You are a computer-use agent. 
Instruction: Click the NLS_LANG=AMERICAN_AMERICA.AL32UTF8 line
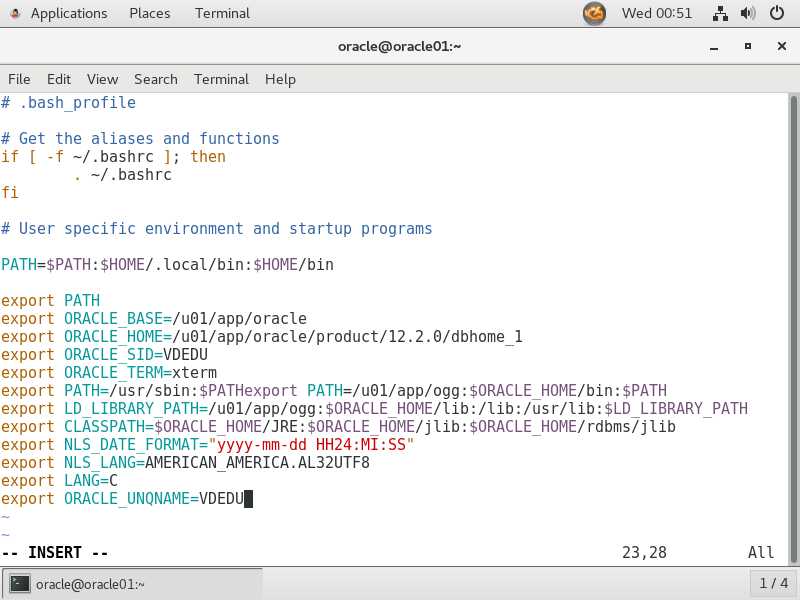(185, 463)
